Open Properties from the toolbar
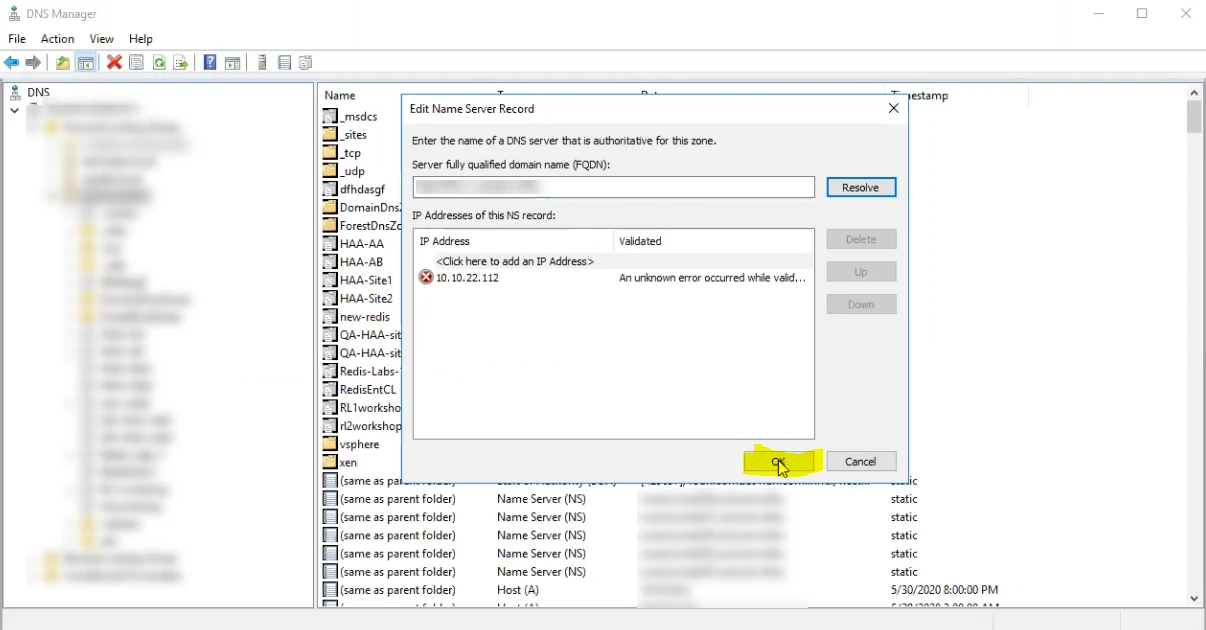This screenshot has width=1206, height=630. (136, 63)
